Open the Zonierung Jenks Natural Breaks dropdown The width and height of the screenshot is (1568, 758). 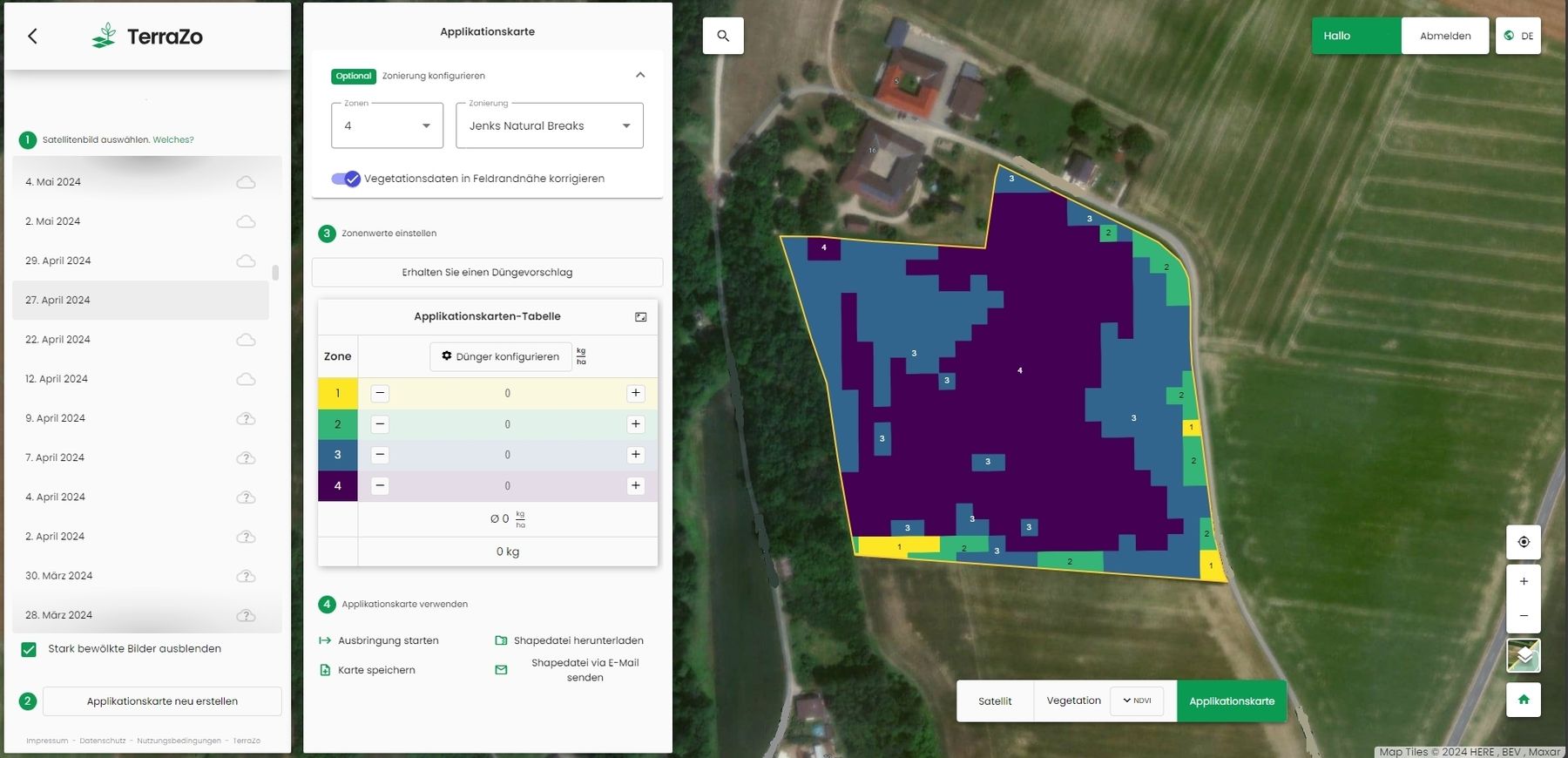549,125
